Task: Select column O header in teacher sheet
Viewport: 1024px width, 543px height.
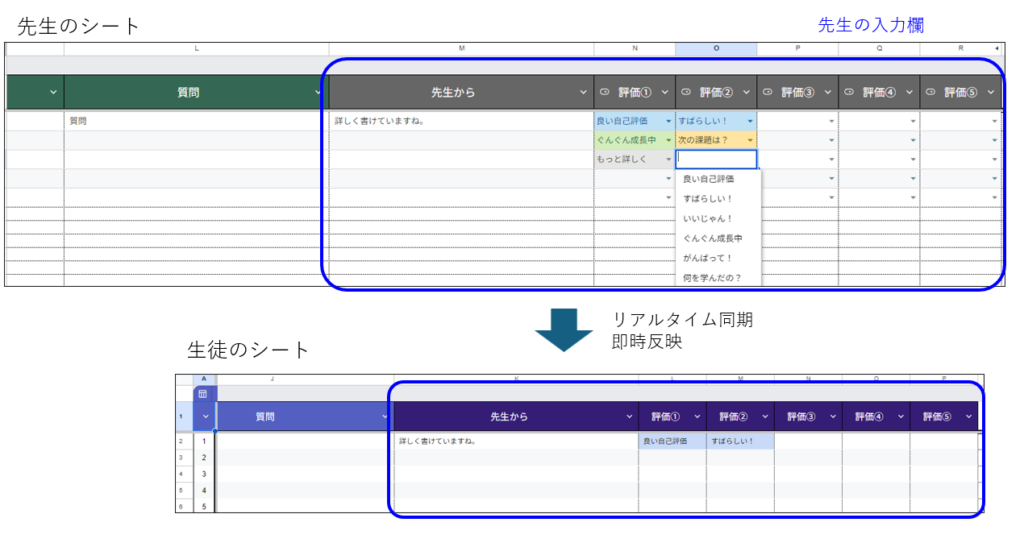Action: 716,48
